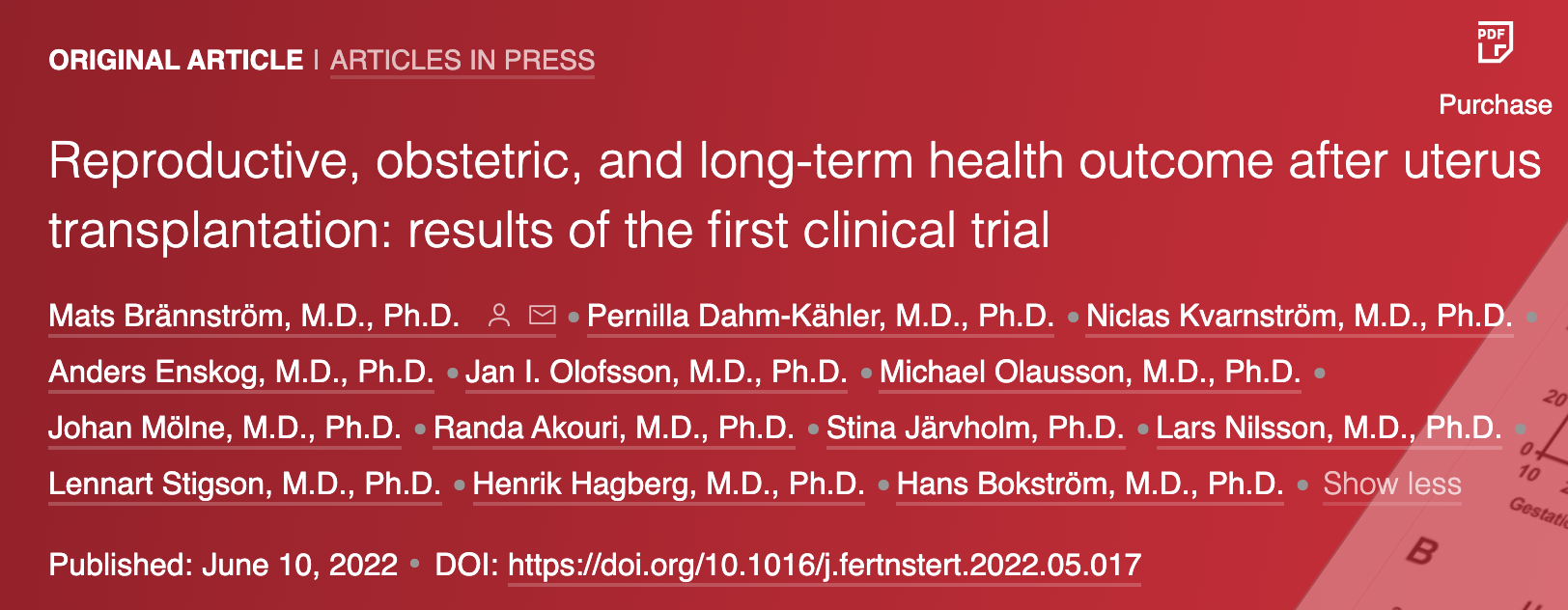Viewport: 1568px width, 610px height.
Task: Select author Stina Järvholm, Ph.D.
Action: (975, 428)
